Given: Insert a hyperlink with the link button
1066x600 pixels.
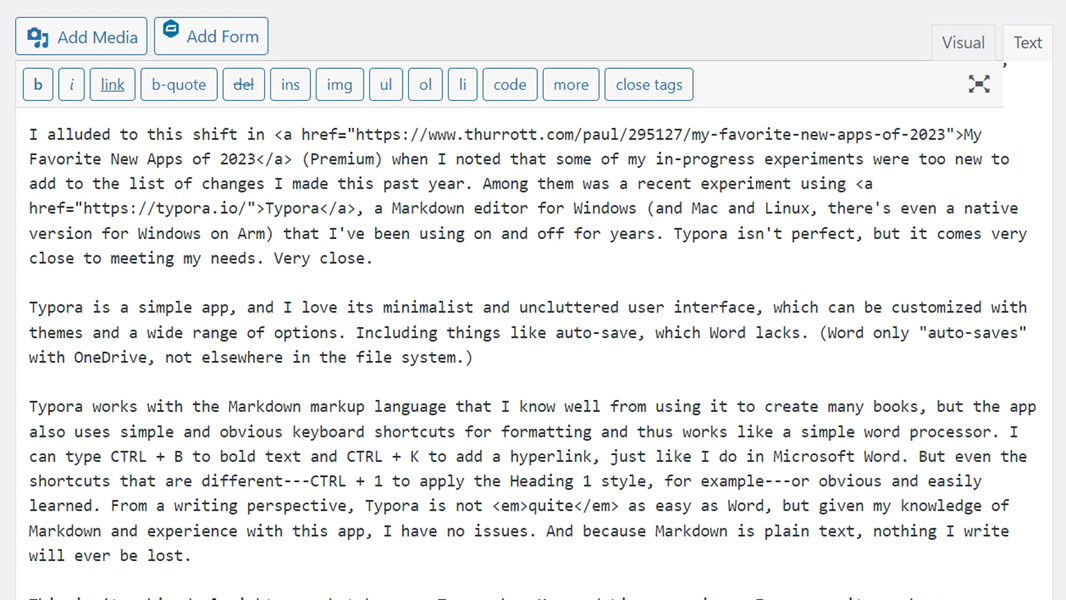Looking at the screenshot, I should [x=113, y=85].
